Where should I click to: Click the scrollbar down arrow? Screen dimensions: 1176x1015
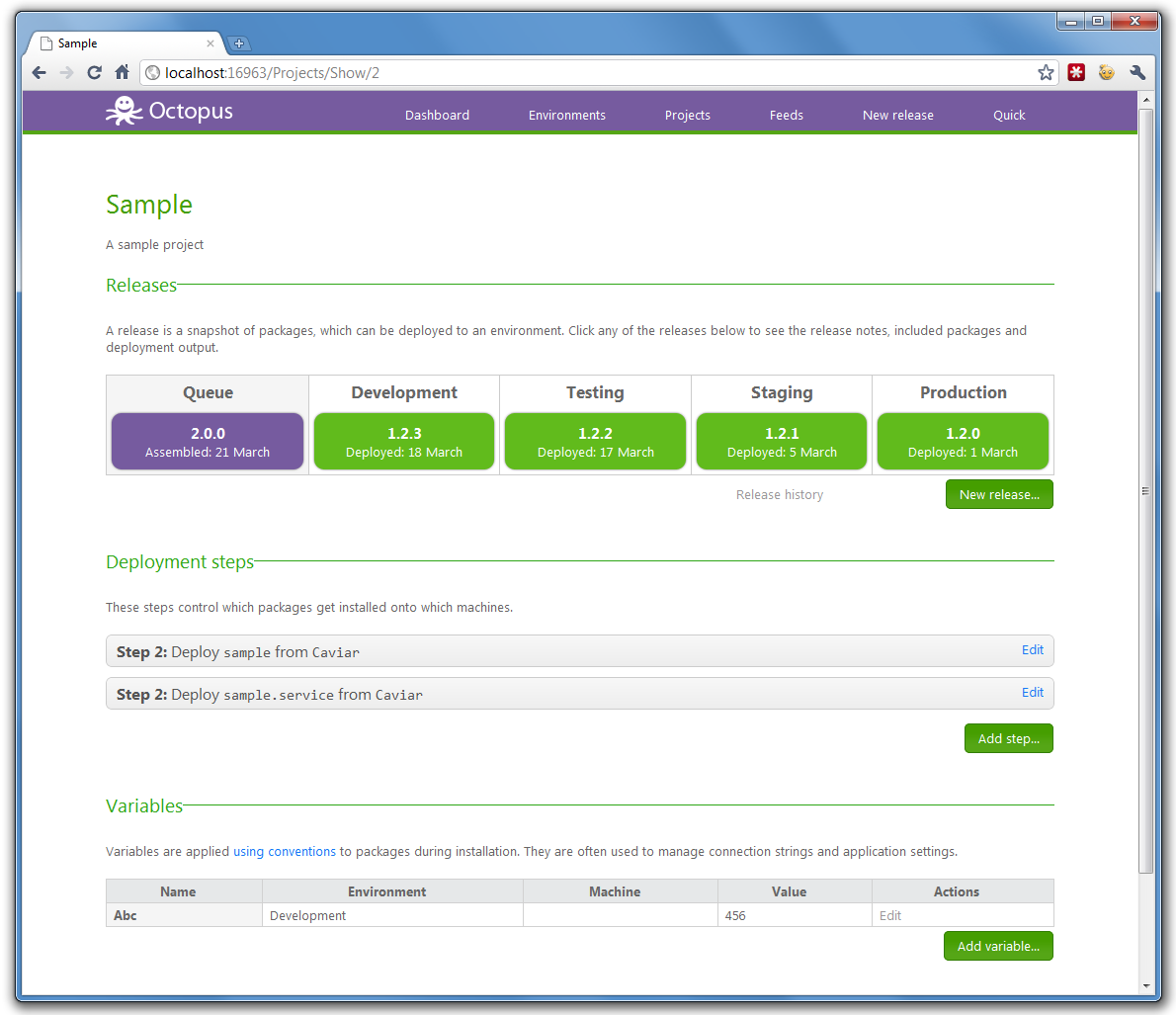tap(1145, 985)
